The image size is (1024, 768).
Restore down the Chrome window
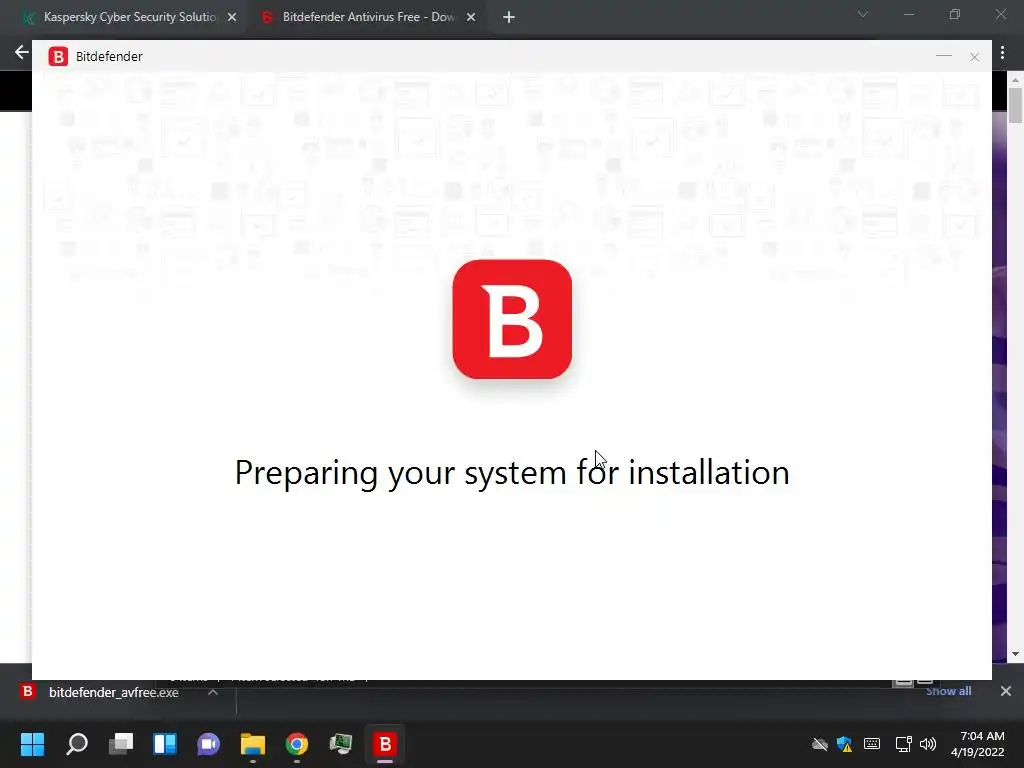click(x=955, y=14)
